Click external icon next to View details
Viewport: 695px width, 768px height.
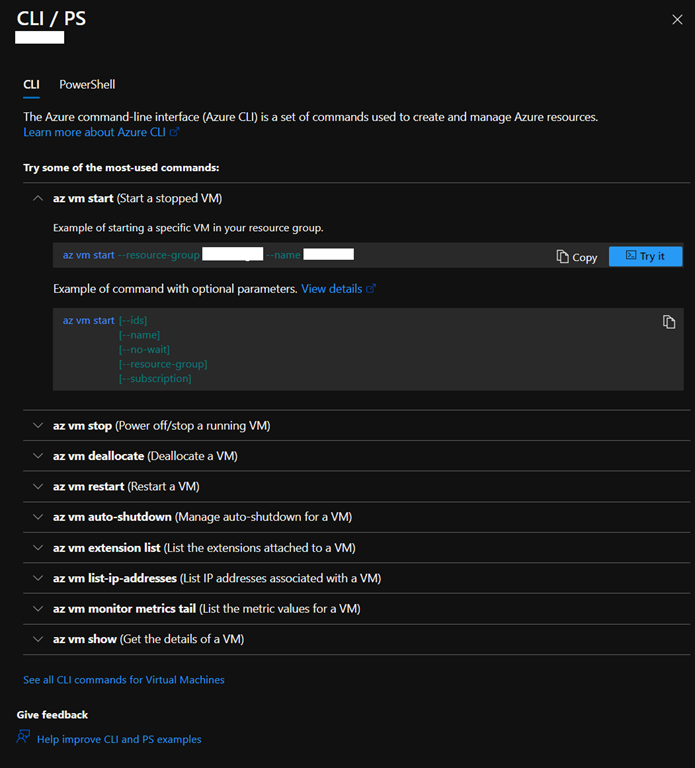point(371,289)
